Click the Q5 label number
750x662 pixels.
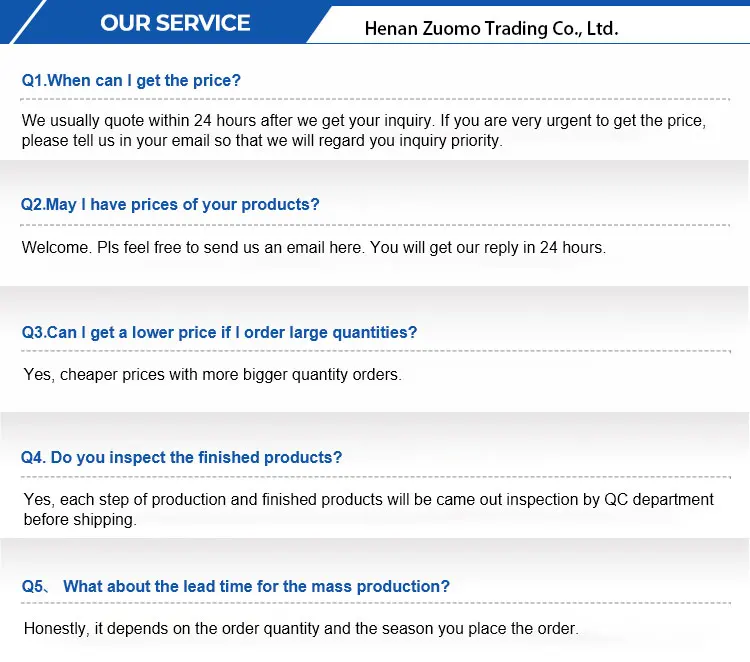click(x=34, y=586)
